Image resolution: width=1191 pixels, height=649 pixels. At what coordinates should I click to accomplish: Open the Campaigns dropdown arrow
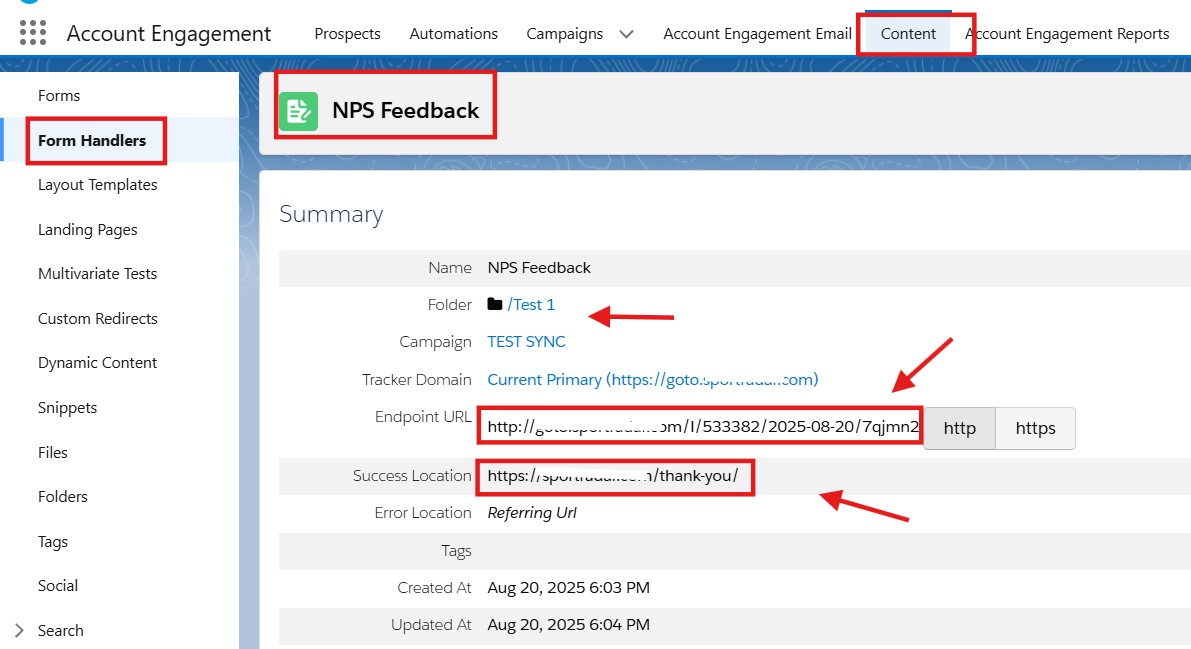pos(626,34)
